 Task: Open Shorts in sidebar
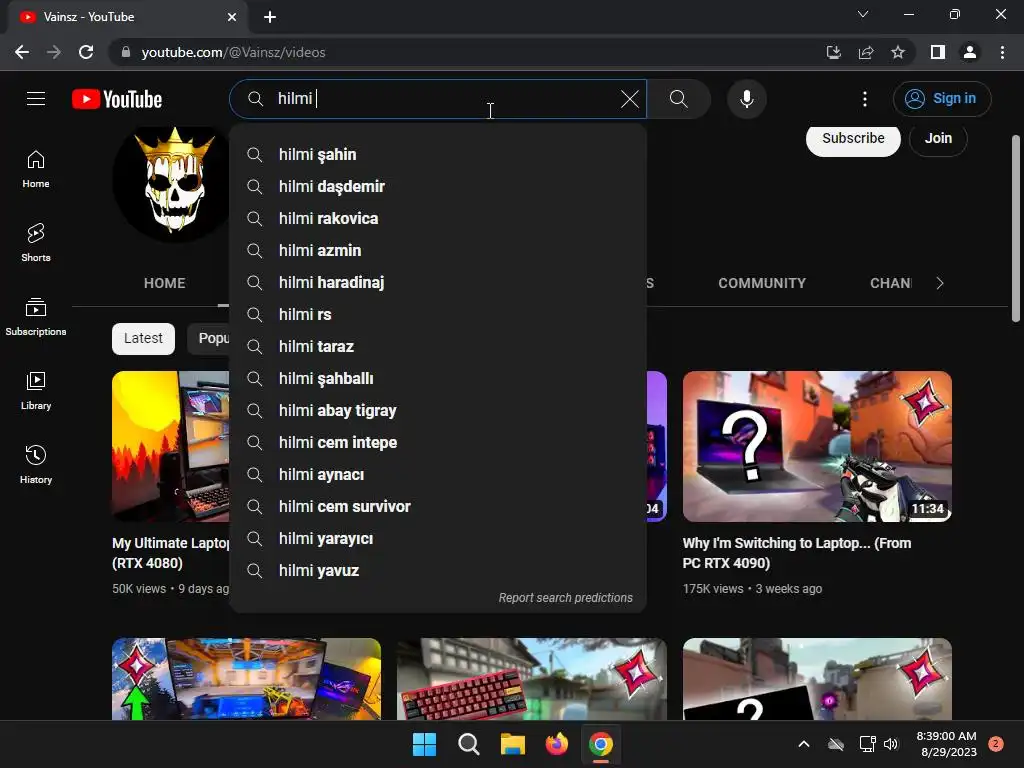click(36, 243)
